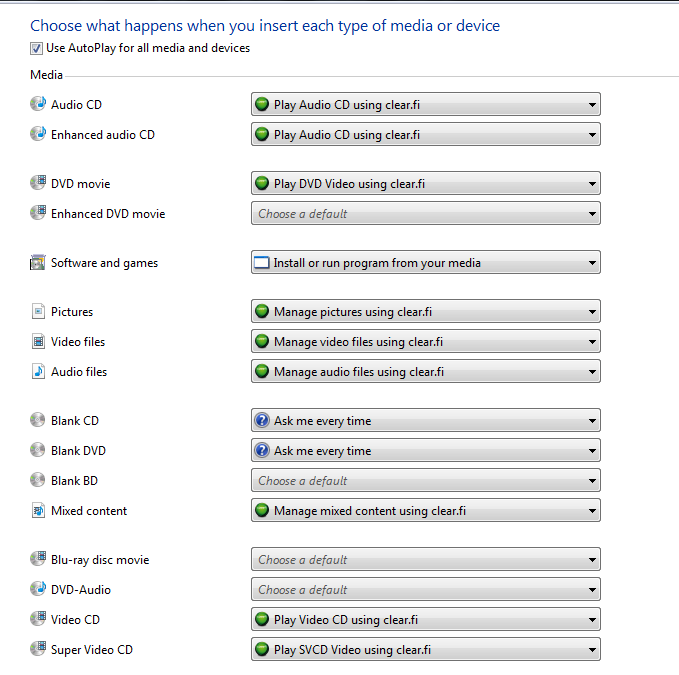Open the Video CD action dropdown
The image size is (679, 675).
pyautogui.click(x=425, y=619)
